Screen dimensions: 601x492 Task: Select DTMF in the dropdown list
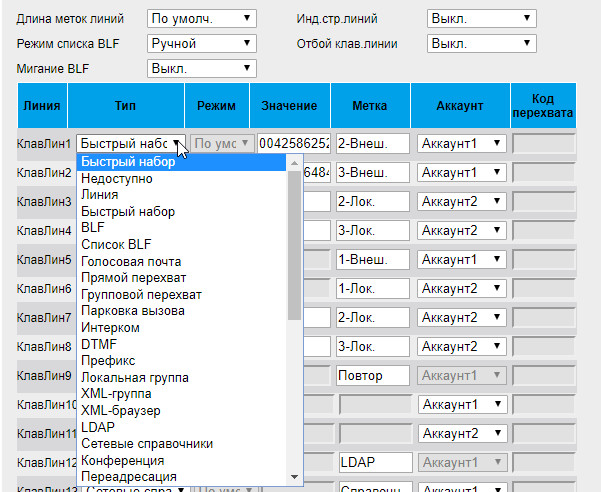[x=99, y=344]
